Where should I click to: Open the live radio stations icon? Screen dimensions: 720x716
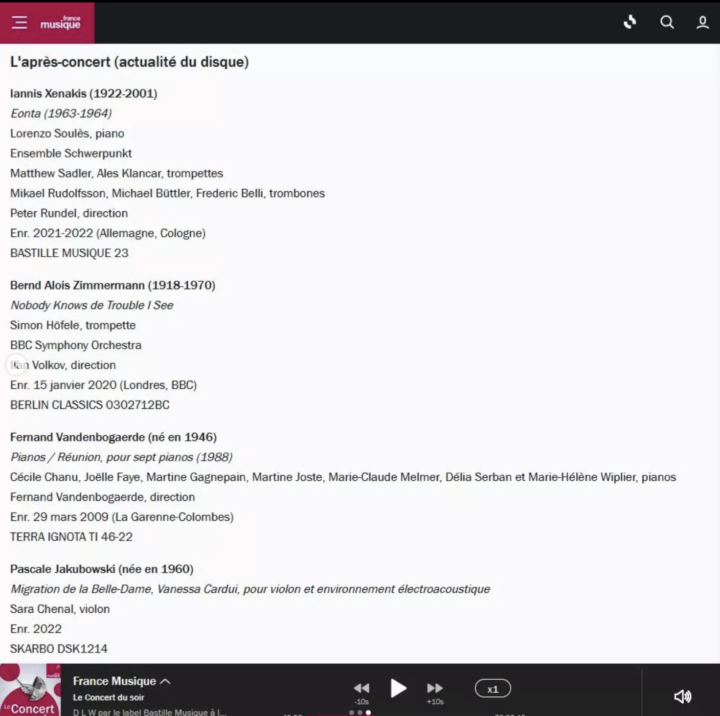coord(630,22)
